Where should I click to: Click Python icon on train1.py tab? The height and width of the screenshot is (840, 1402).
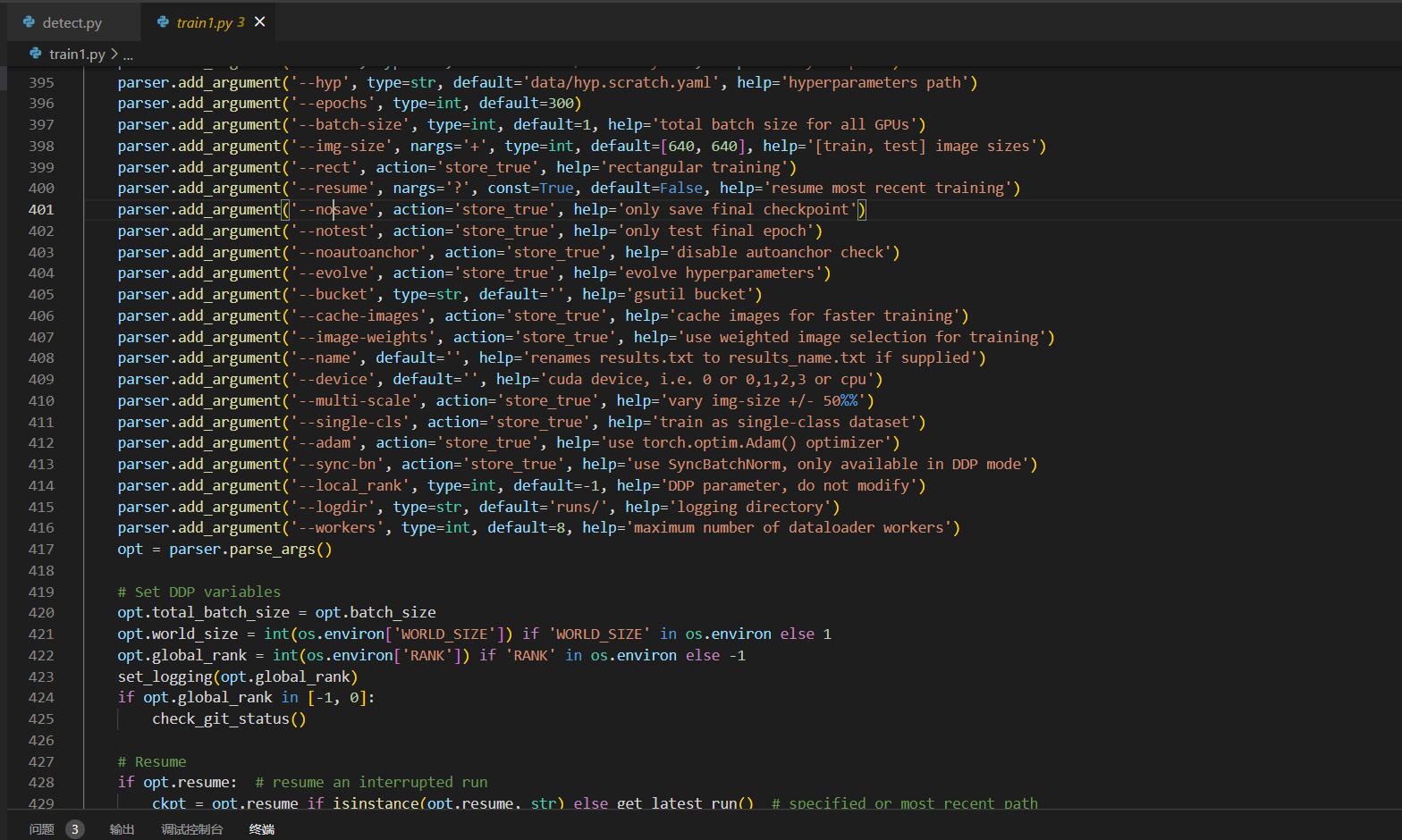163,22
